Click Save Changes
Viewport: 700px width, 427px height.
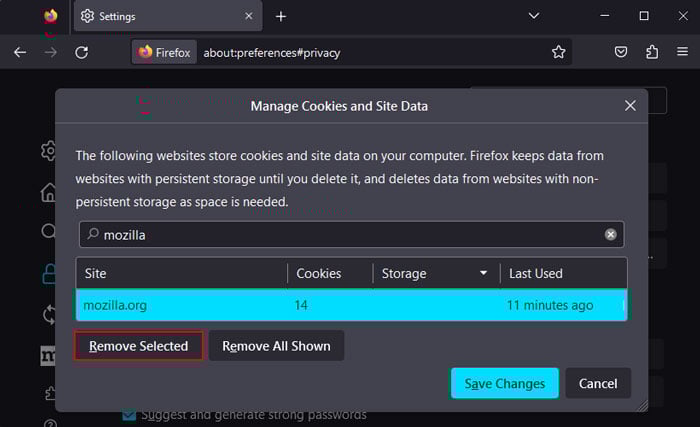coord(504,383)
